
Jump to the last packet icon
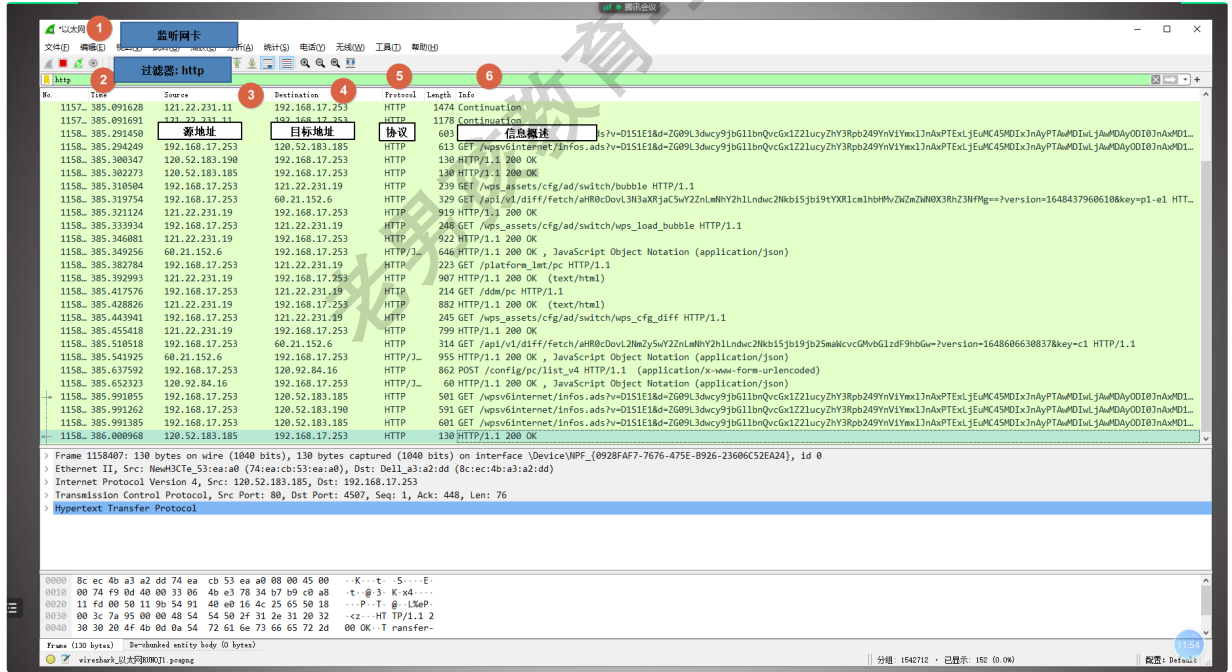(x=253, y=63)
